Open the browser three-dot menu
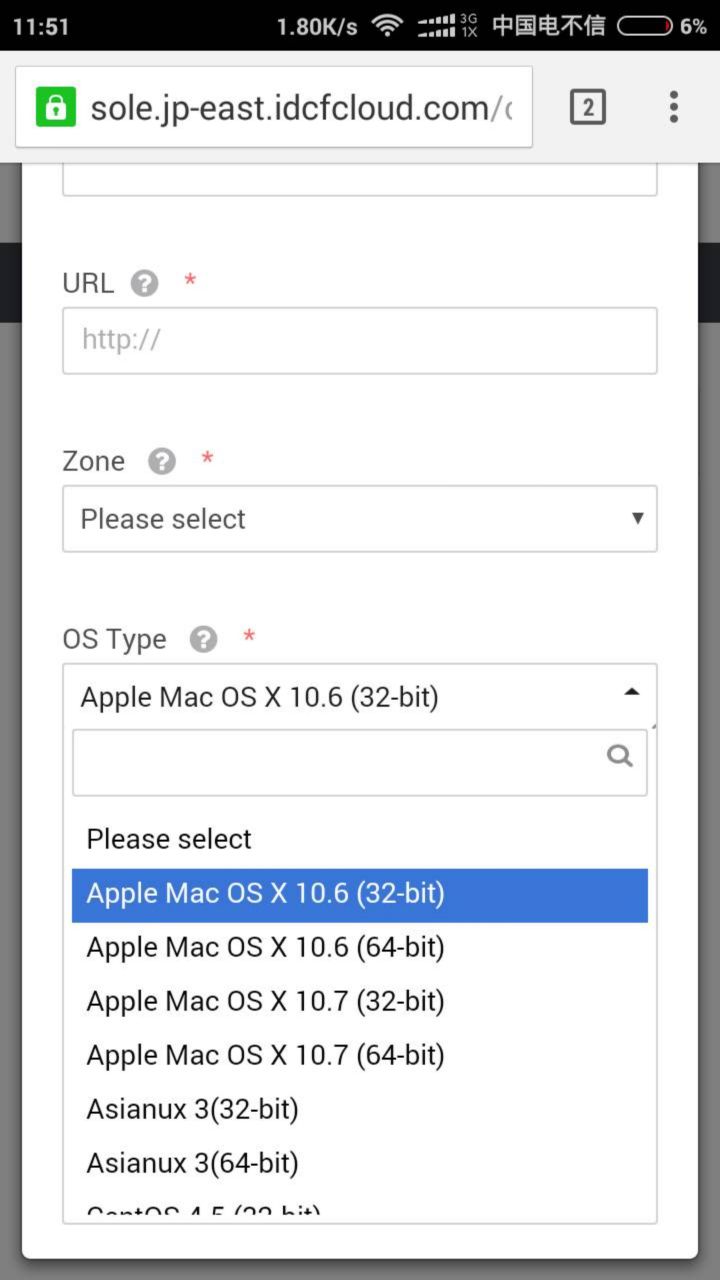Image resolution: width=720 pixels, height=1280 pixels. pos(674,106)
